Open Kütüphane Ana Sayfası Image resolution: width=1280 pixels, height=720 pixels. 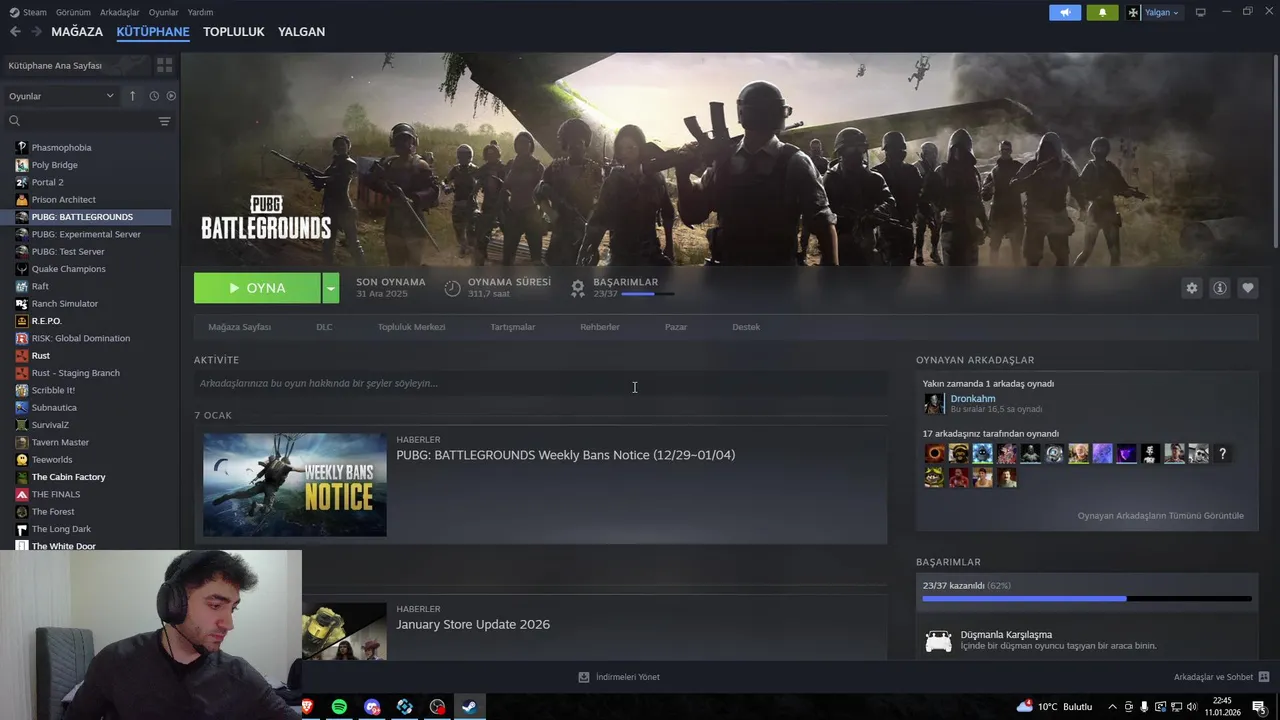(76, 65)
